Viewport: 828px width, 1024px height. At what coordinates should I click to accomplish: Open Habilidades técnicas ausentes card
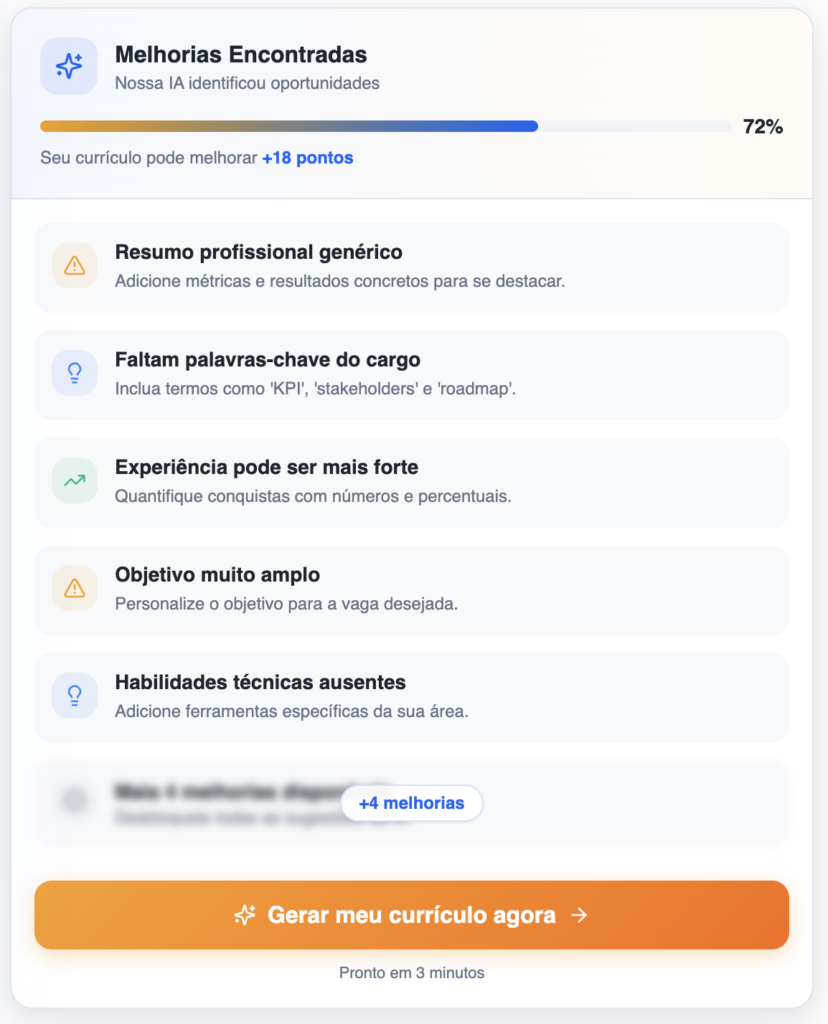click(x=411, y=697)
